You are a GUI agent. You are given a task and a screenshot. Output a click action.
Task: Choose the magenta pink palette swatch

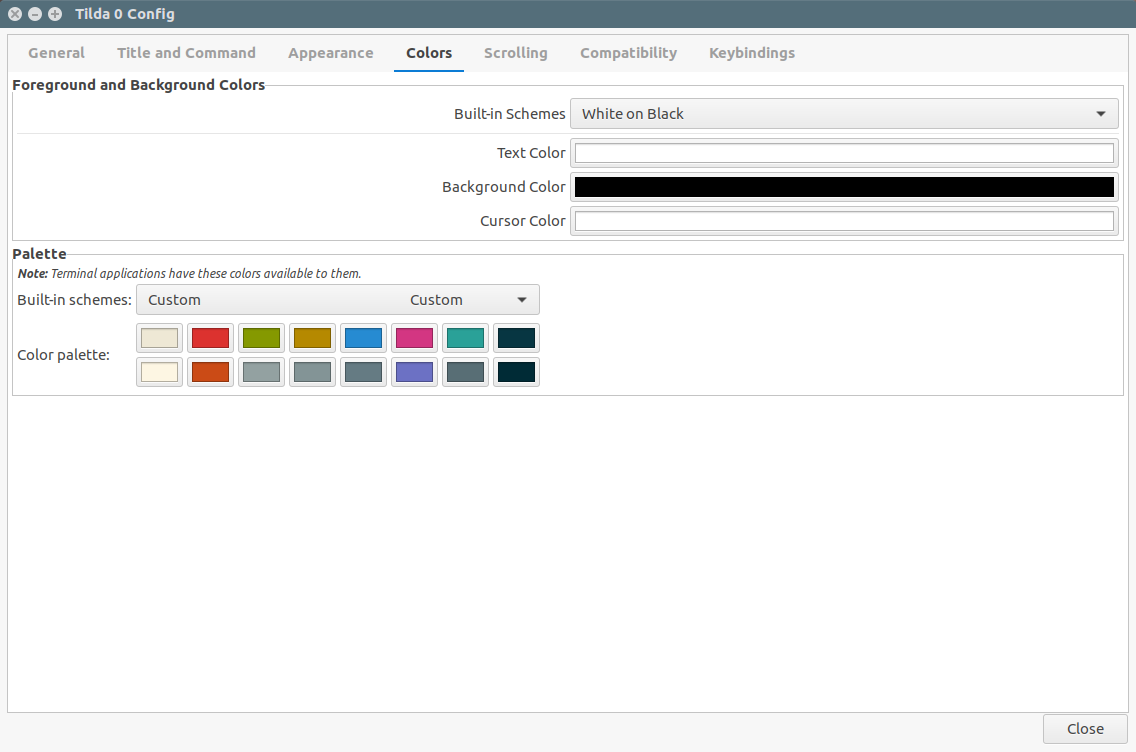(414, 338)
